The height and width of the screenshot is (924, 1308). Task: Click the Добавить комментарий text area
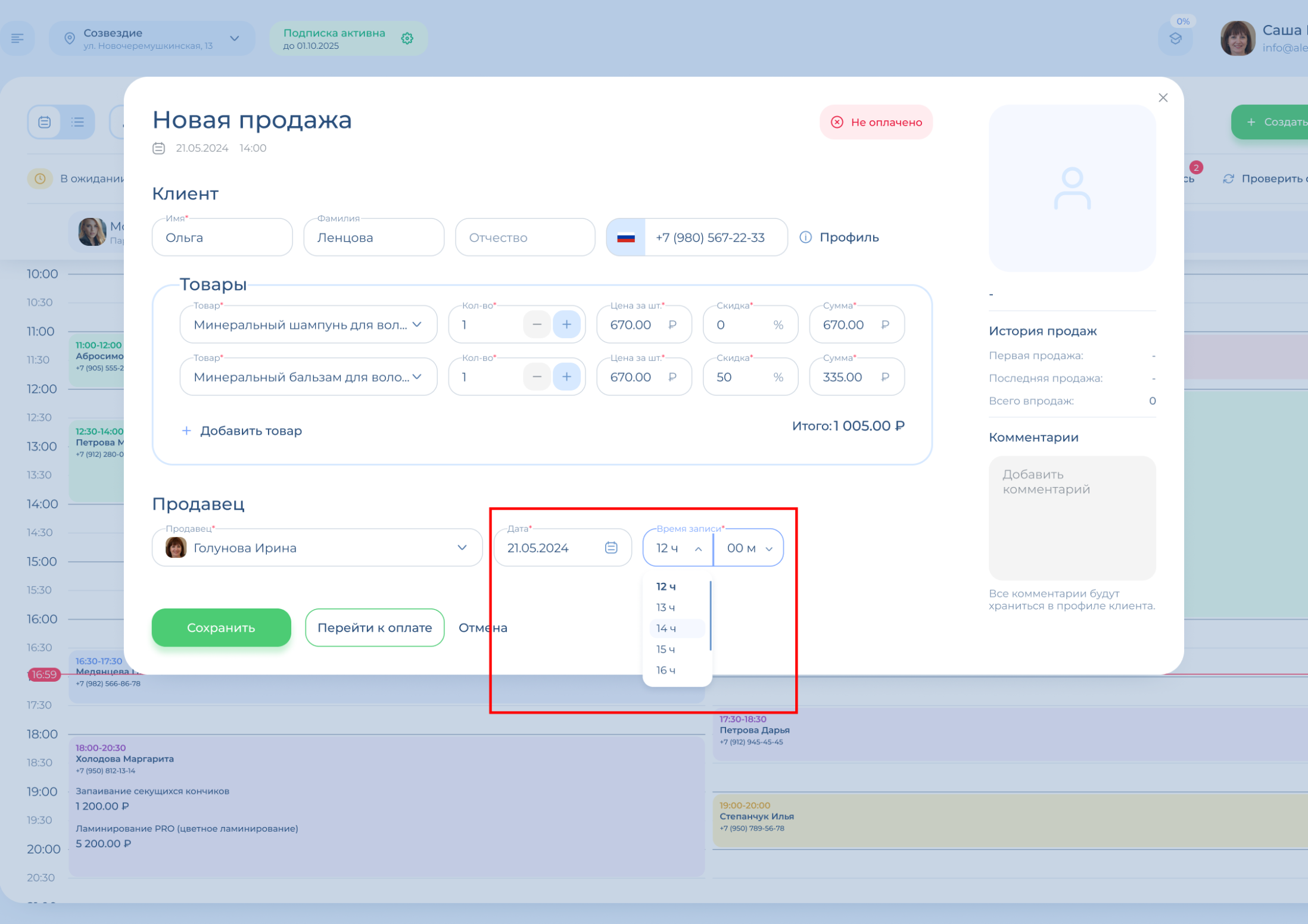[x=1072, y=517]
